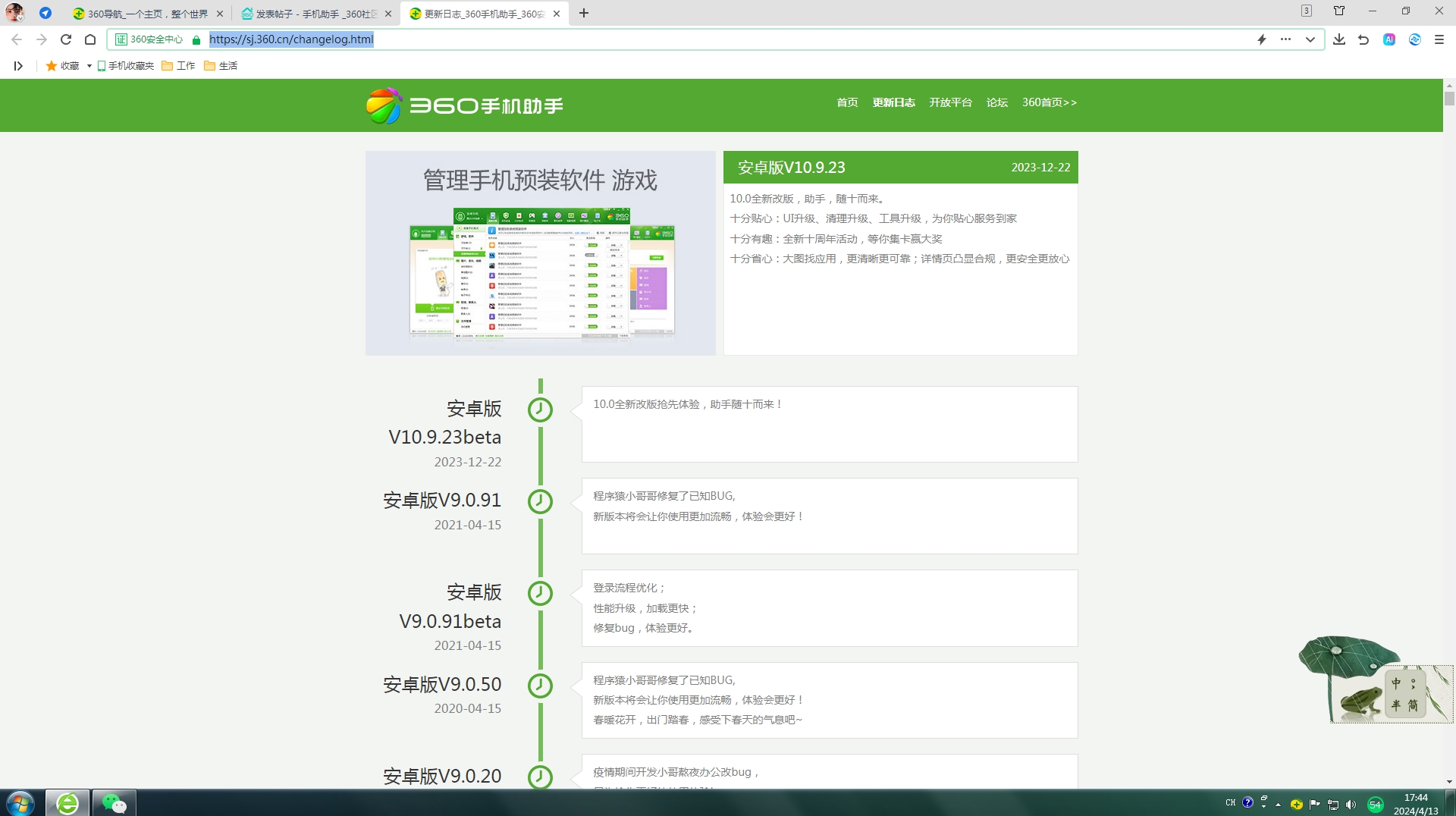Open the WeChat taskbar icon

click(114, 803)
